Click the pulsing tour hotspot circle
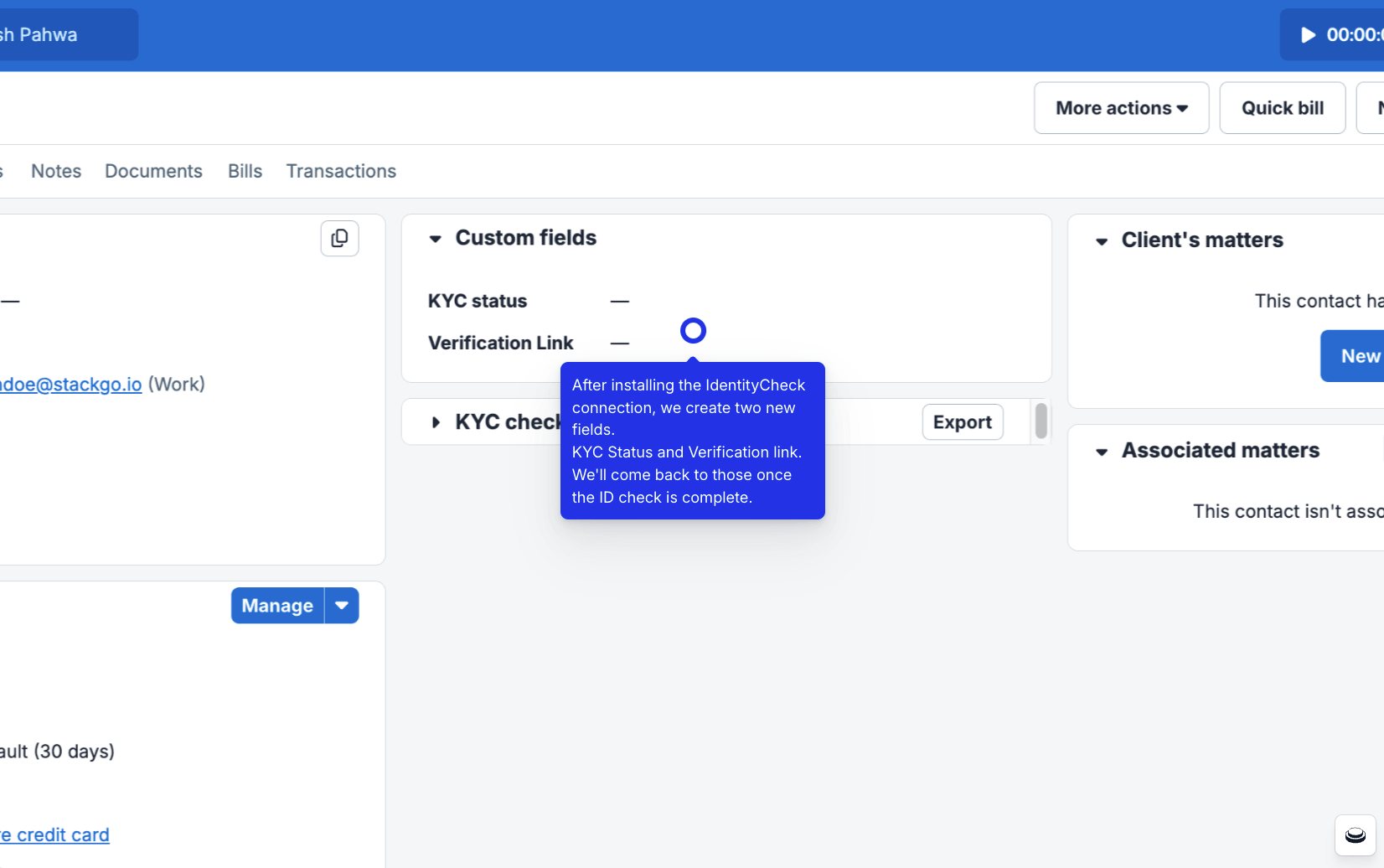The width and height of the screenshot is (1384, 868). point(693,331)
